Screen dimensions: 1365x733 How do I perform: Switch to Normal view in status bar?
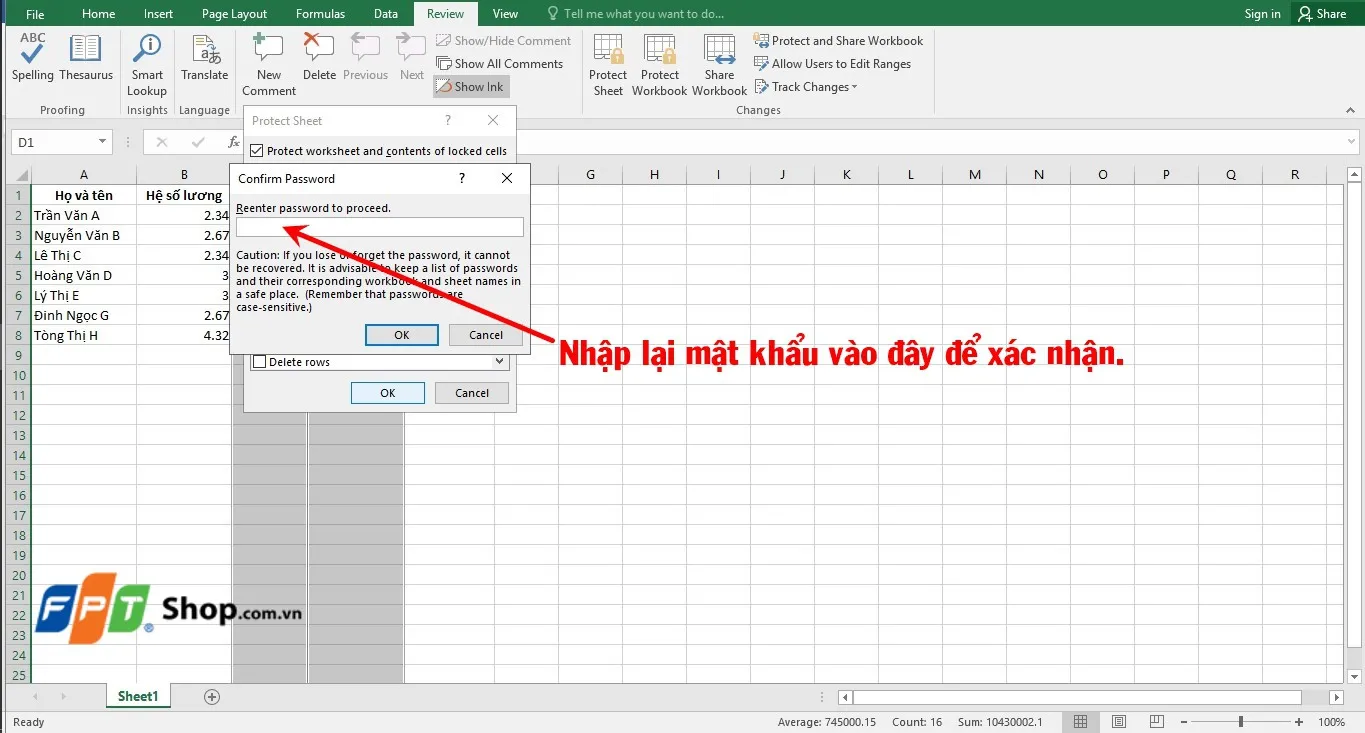[x=1080, y=722]
